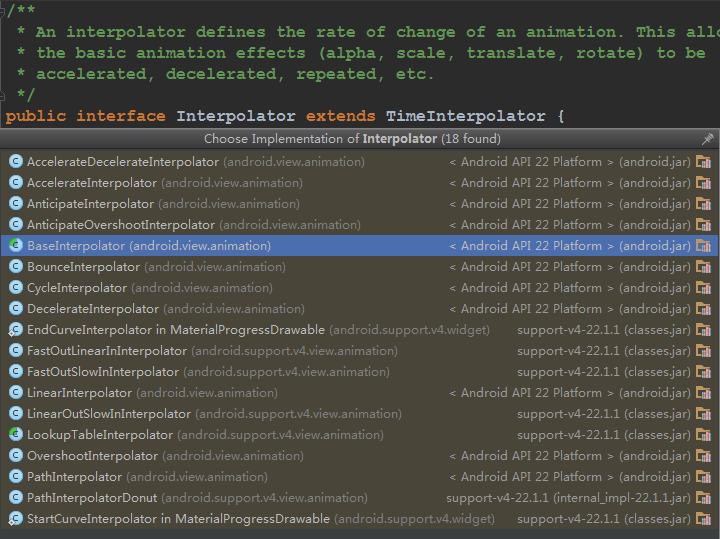The width and height of the screenshot is (720, 539).
Task: Click the icon beside LookupTableInterpolator
Action: coord(15,435)
